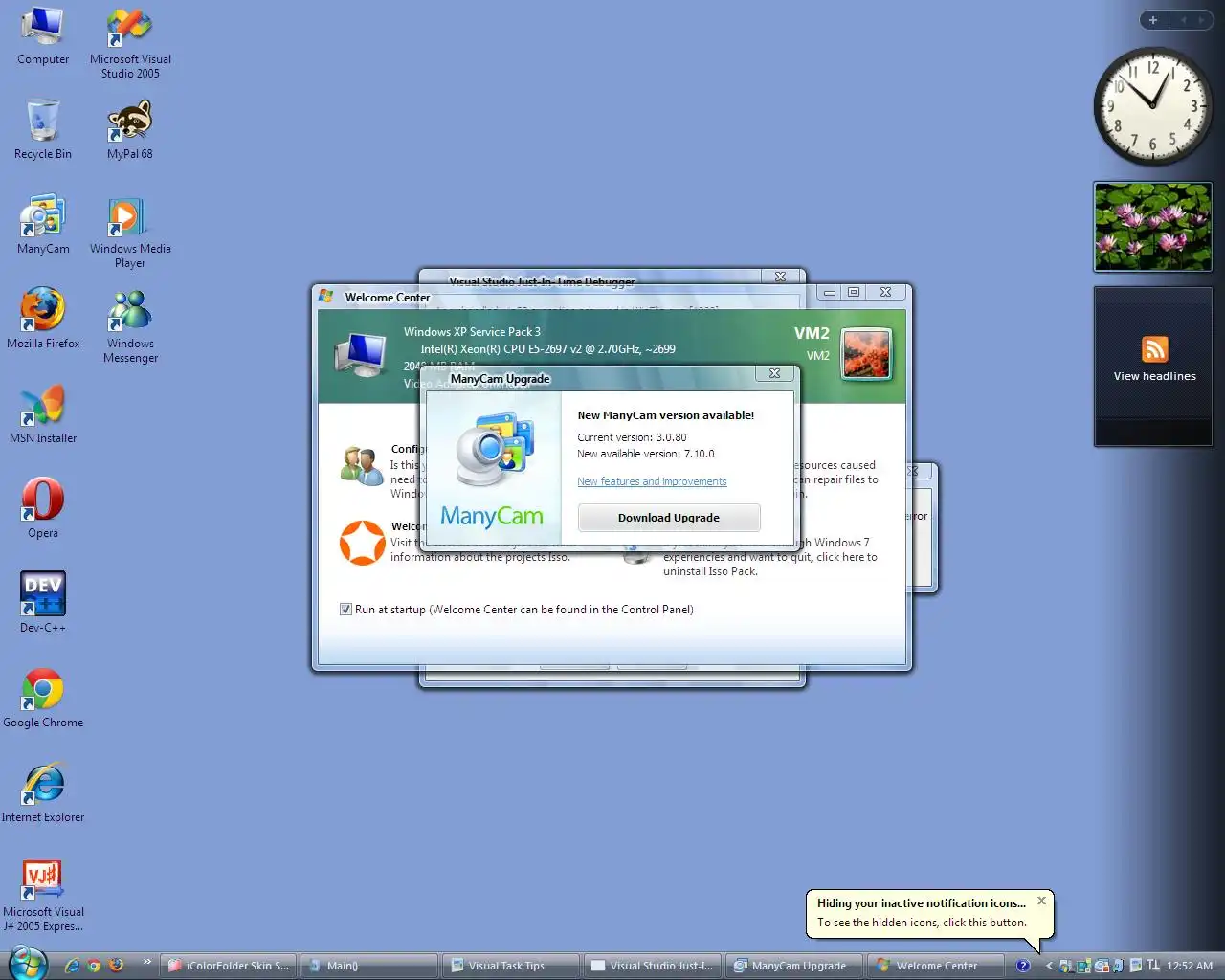Launch Mozilla Firefox desktop shortcut

pos(43,319)
